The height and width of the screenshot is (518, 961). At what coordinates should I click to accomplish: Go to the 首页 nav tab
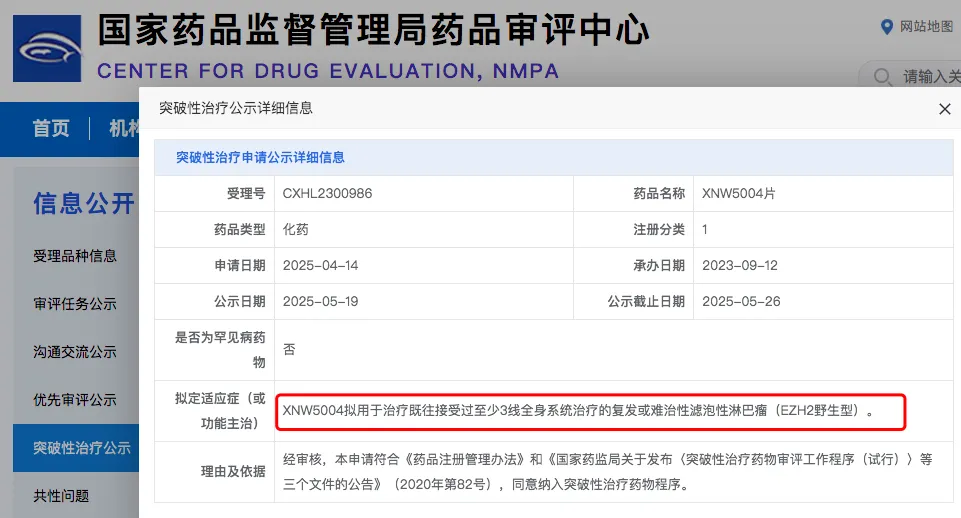click(51, 129)
